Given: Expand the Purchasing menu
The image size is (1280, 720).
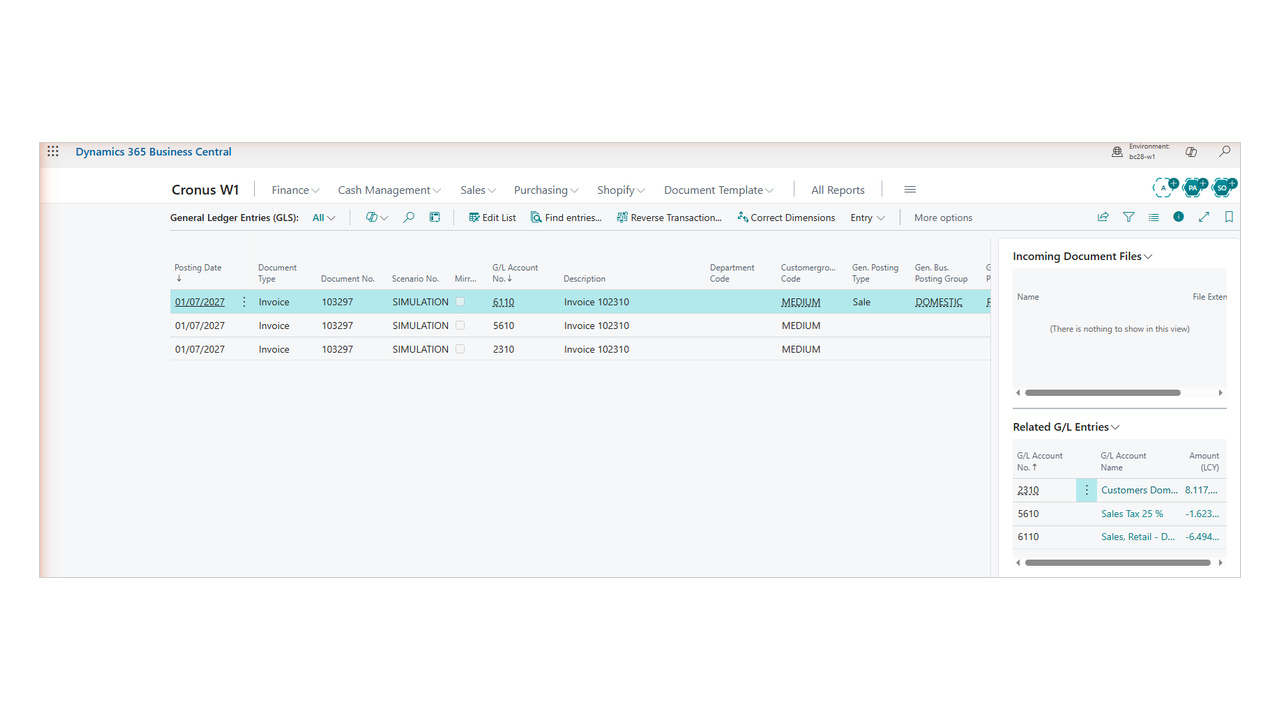Looking at the screenshot, I should point(546,190).
